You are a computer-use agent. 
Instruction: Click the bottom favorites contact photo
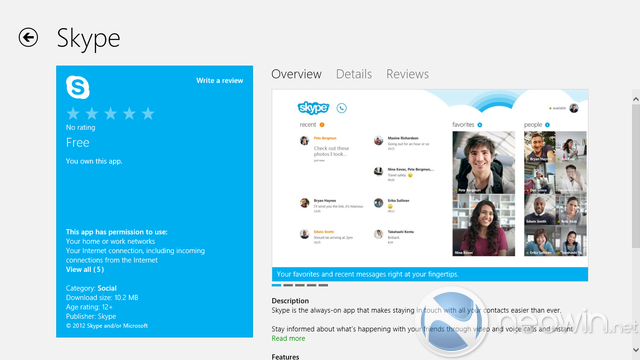484,225
